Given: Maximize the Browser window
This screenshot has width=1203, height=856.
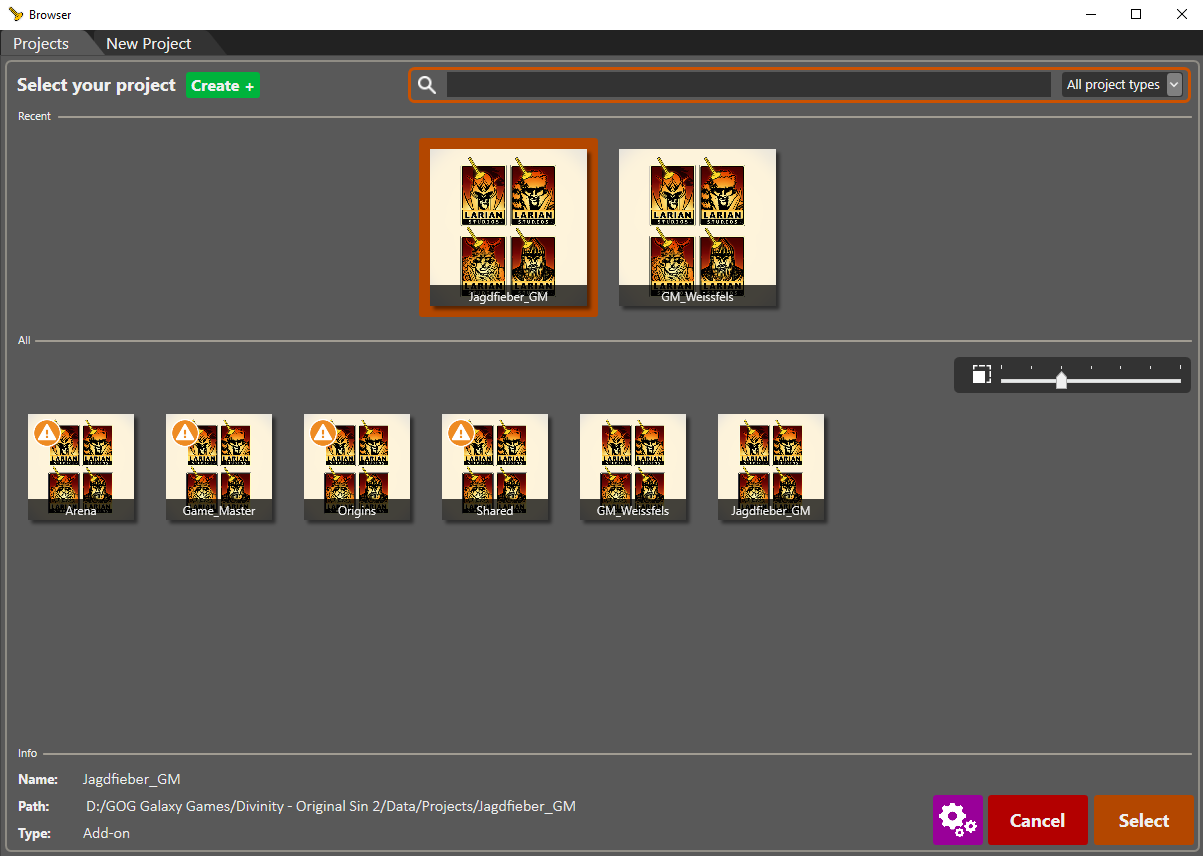Looking at the screenshot, I should pos(1136,14).
